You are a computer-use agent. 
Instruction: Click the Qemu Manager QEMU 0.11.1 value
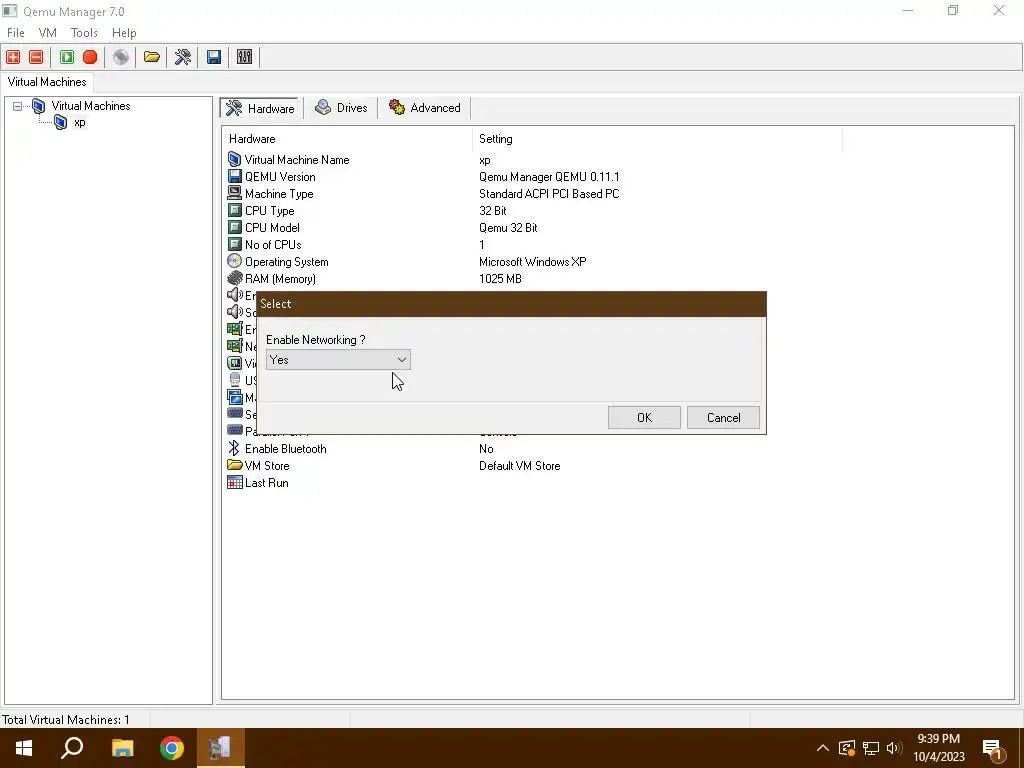click(549, 176)
